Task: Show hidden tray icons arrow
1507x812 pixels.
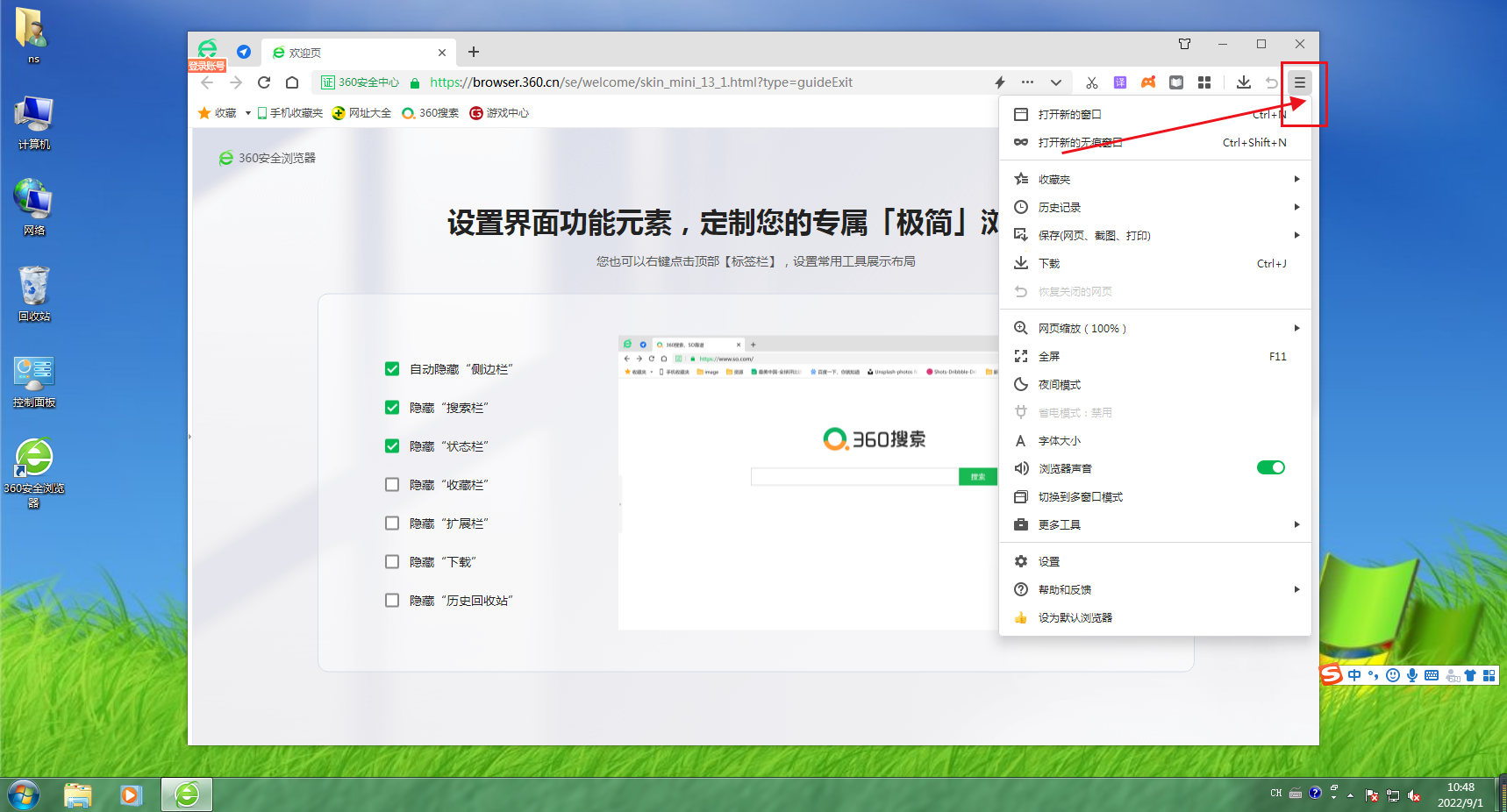Action: [1350, 795]
